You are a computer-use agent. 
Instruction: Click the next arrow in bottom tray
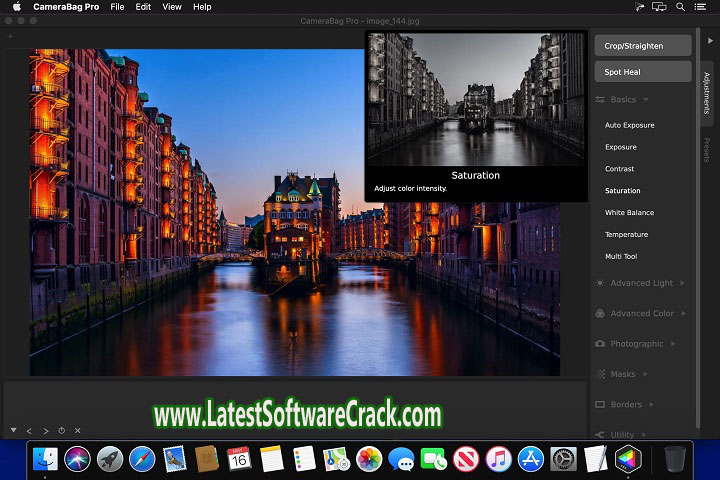click(x=45, y=431)
